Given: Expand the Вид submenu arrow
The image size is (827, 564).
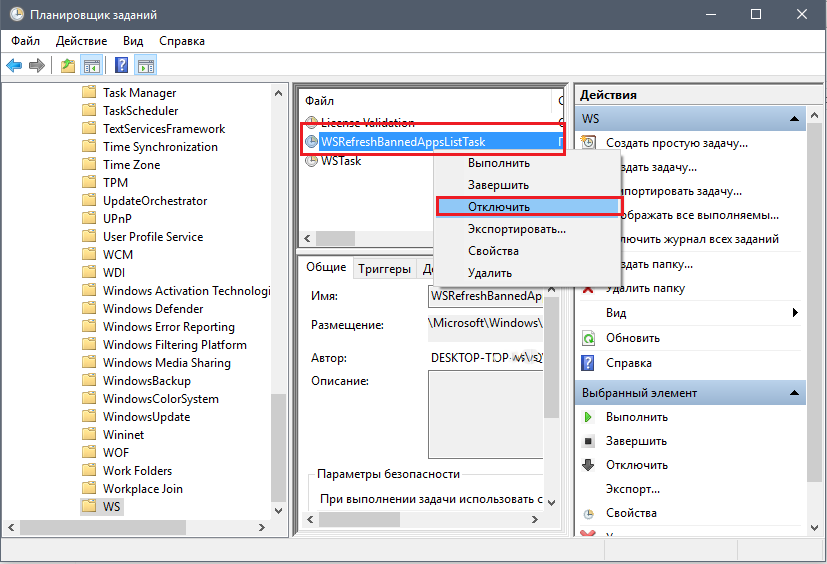Looking at the screenshot, I should tap(795, 312).
